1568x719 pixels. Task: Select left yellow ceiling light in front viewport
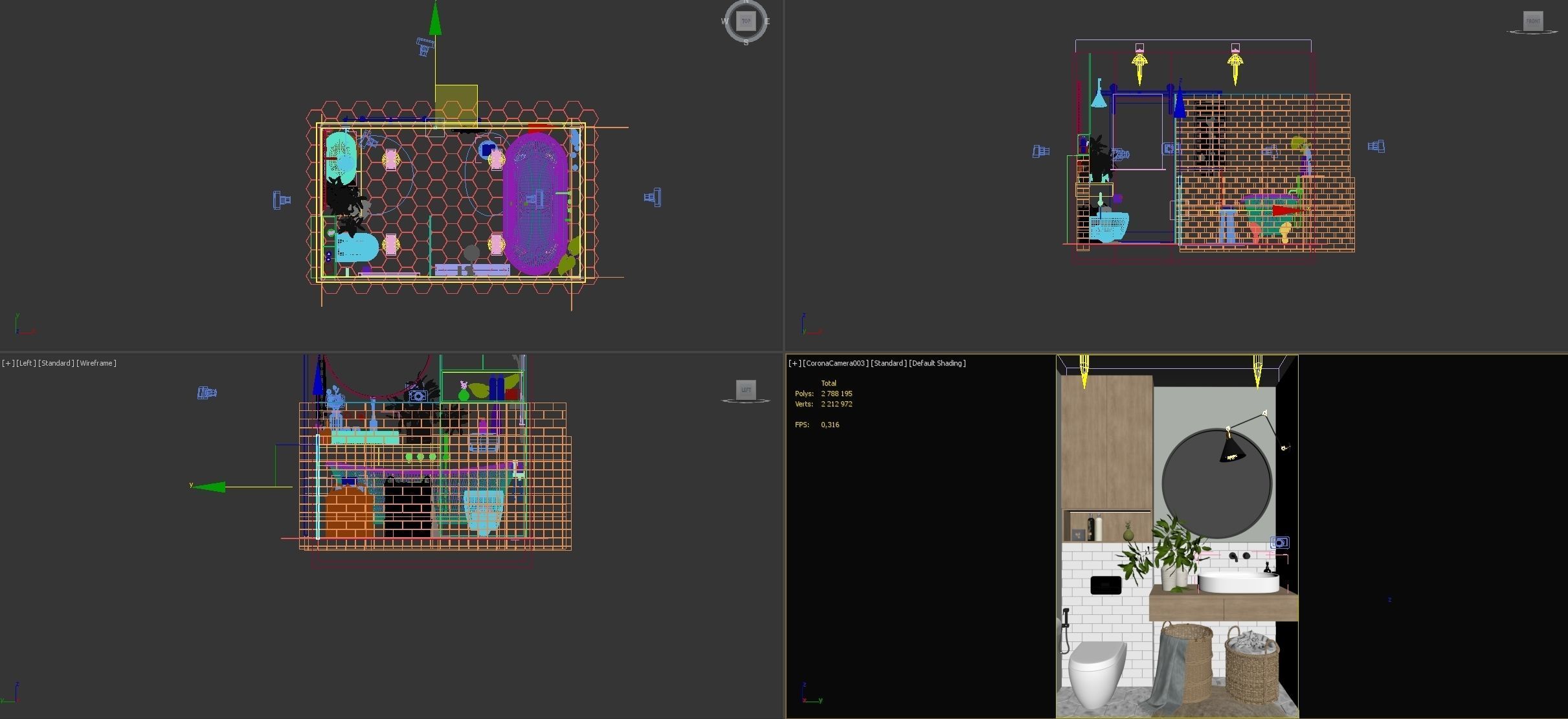(x=1139, y=63)
